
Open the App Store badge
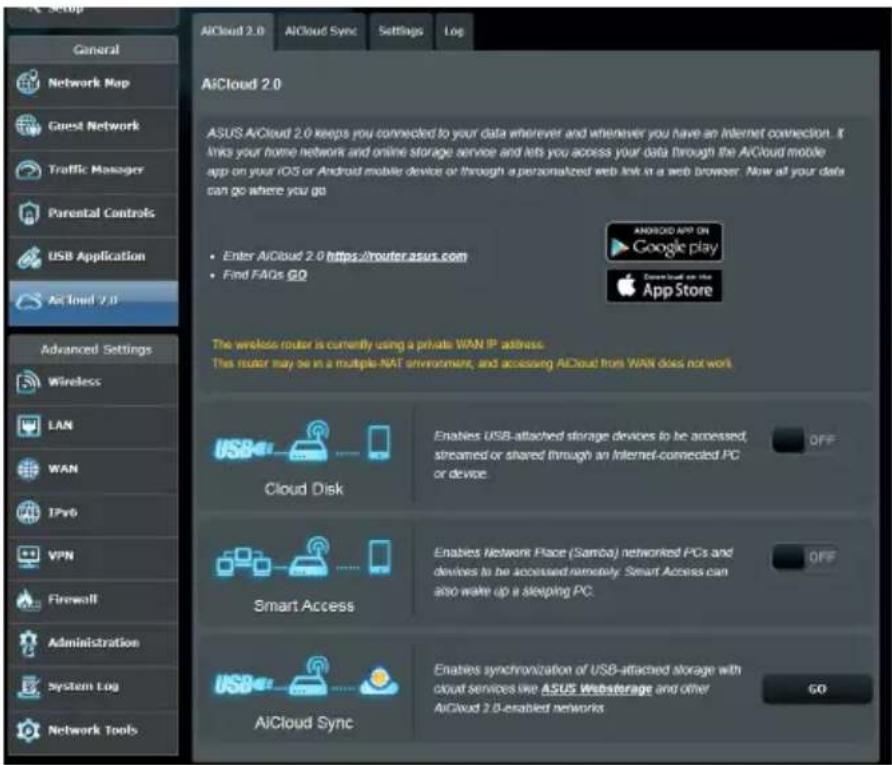tap(664, 286)
